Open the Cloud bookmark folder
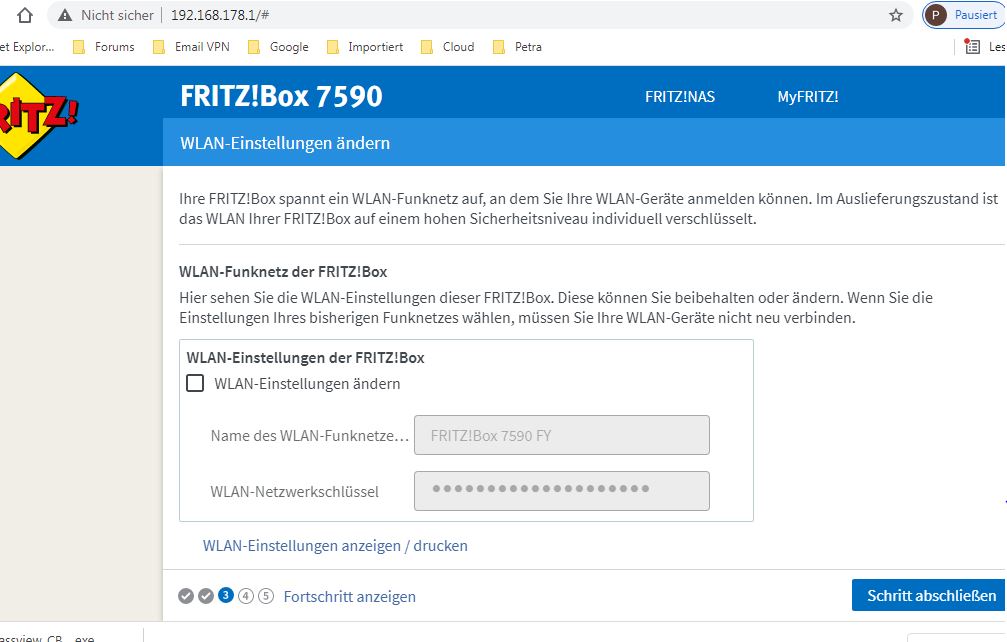 pos(448,47)
